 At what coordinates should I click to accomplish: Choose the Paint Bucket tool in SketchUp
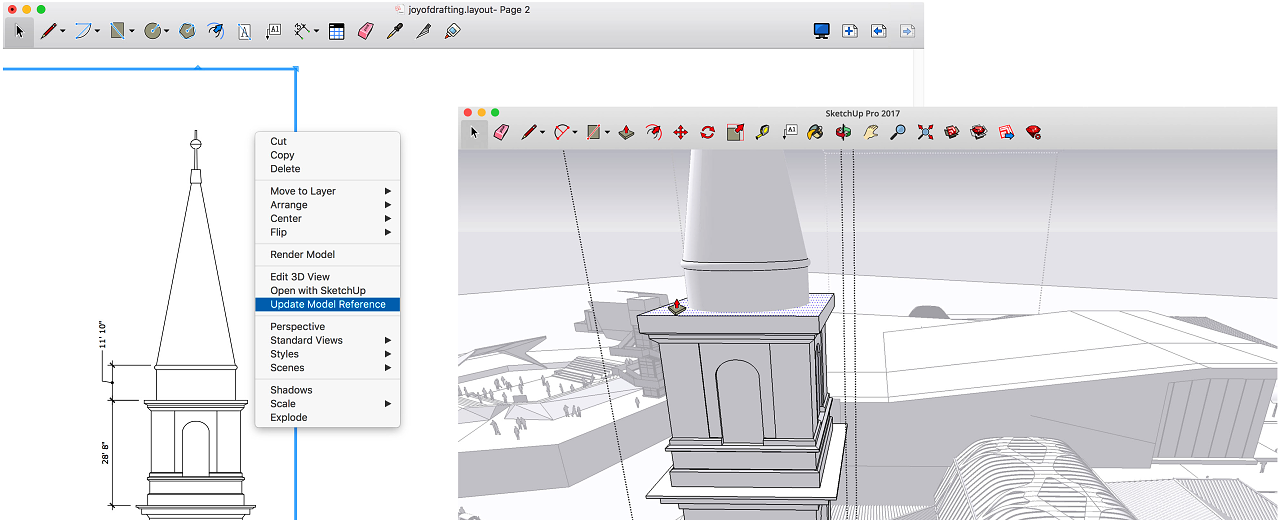coord(816,132)
